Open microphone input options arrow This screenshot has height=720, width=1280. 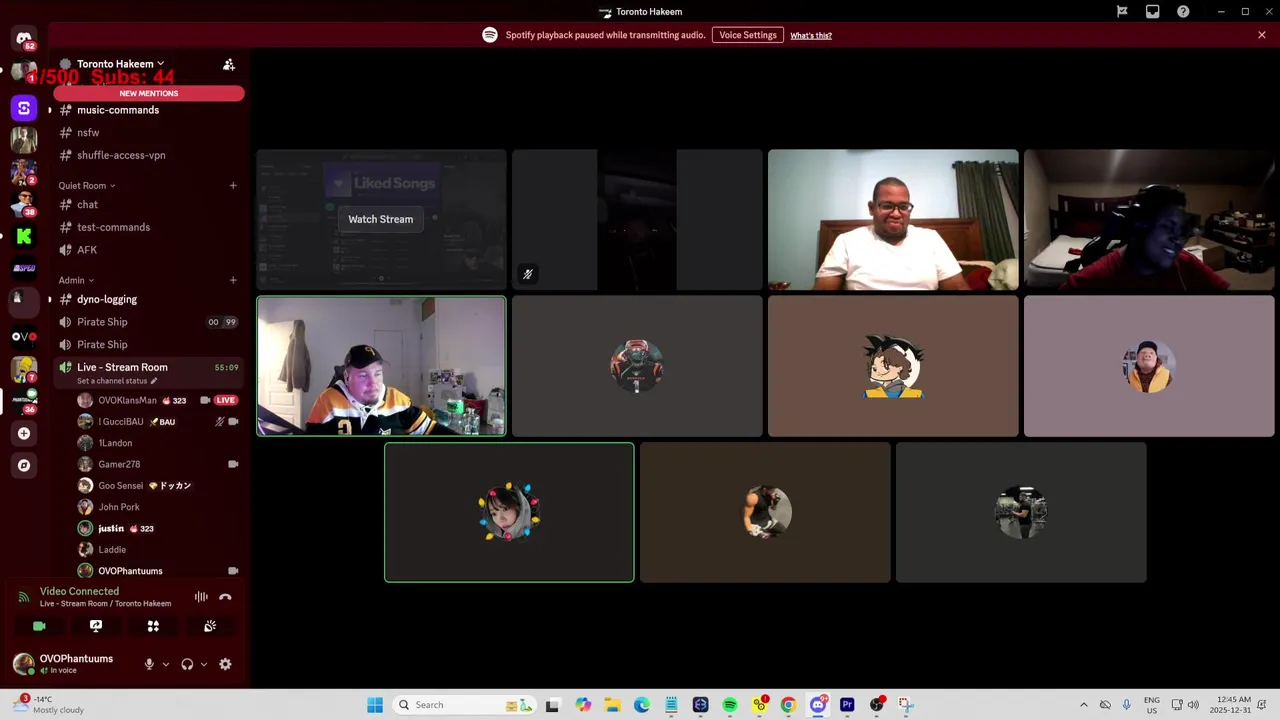point(166,664)
